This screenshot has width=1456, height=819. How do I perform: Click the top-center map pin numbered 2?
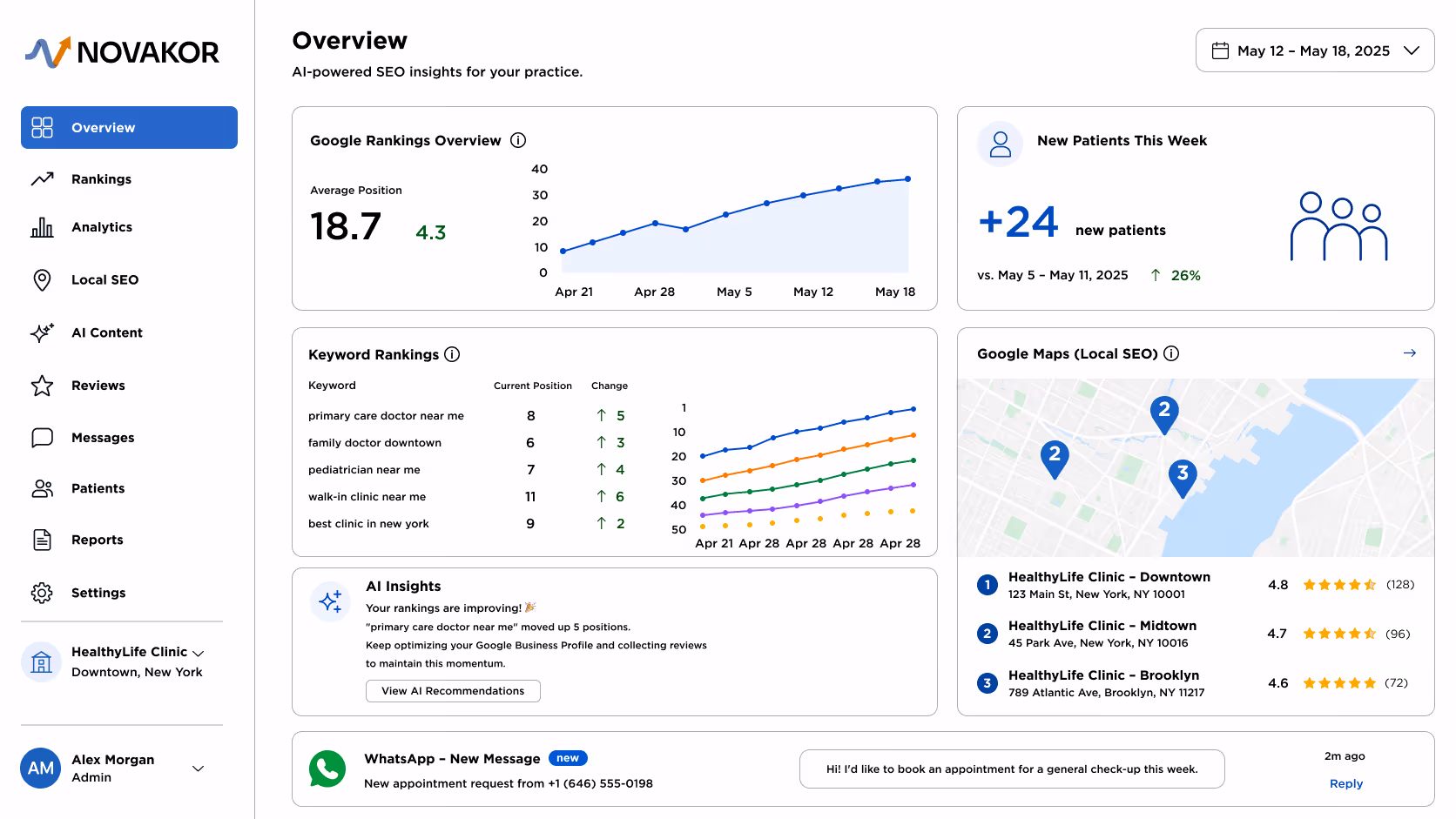(1164, 415)
